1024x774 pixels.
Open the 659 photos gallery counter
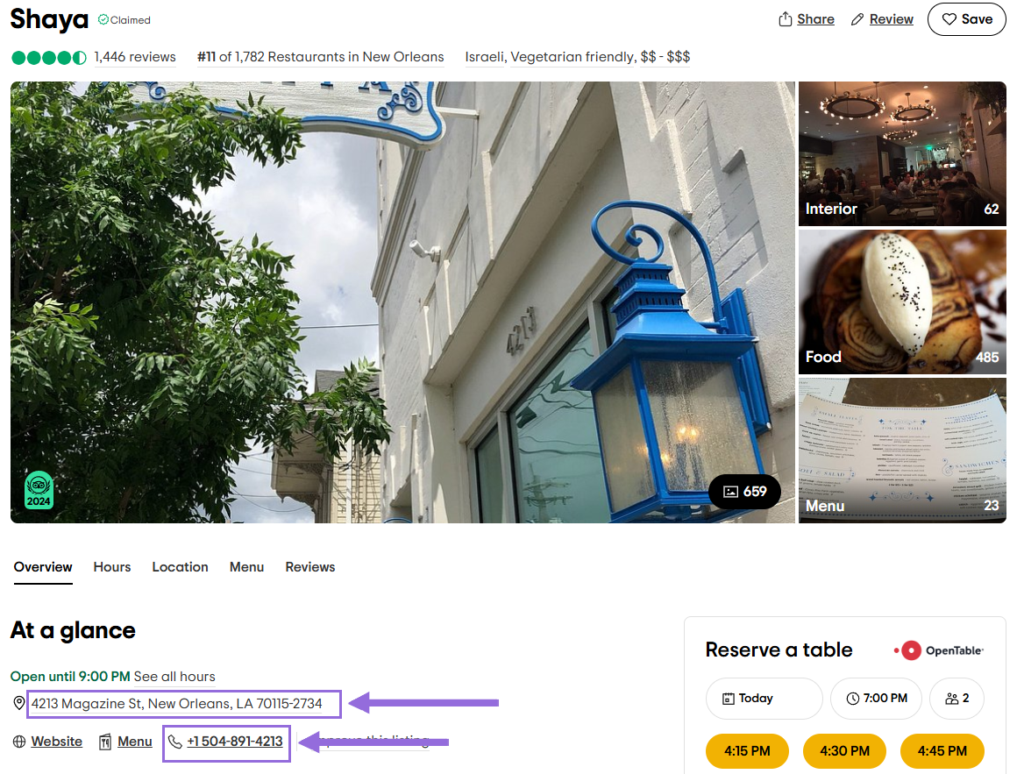pos(744,491)
